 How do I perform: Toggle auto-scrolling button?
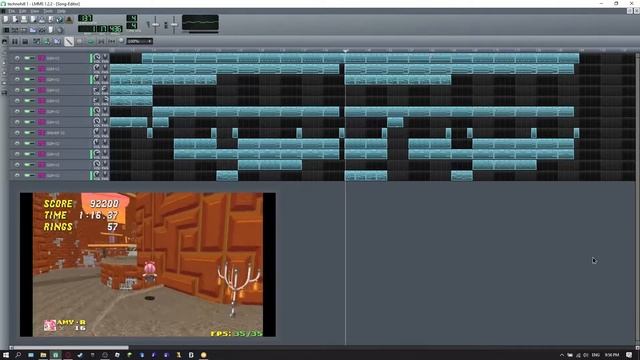pyautogui.click(x=91, y=41)
